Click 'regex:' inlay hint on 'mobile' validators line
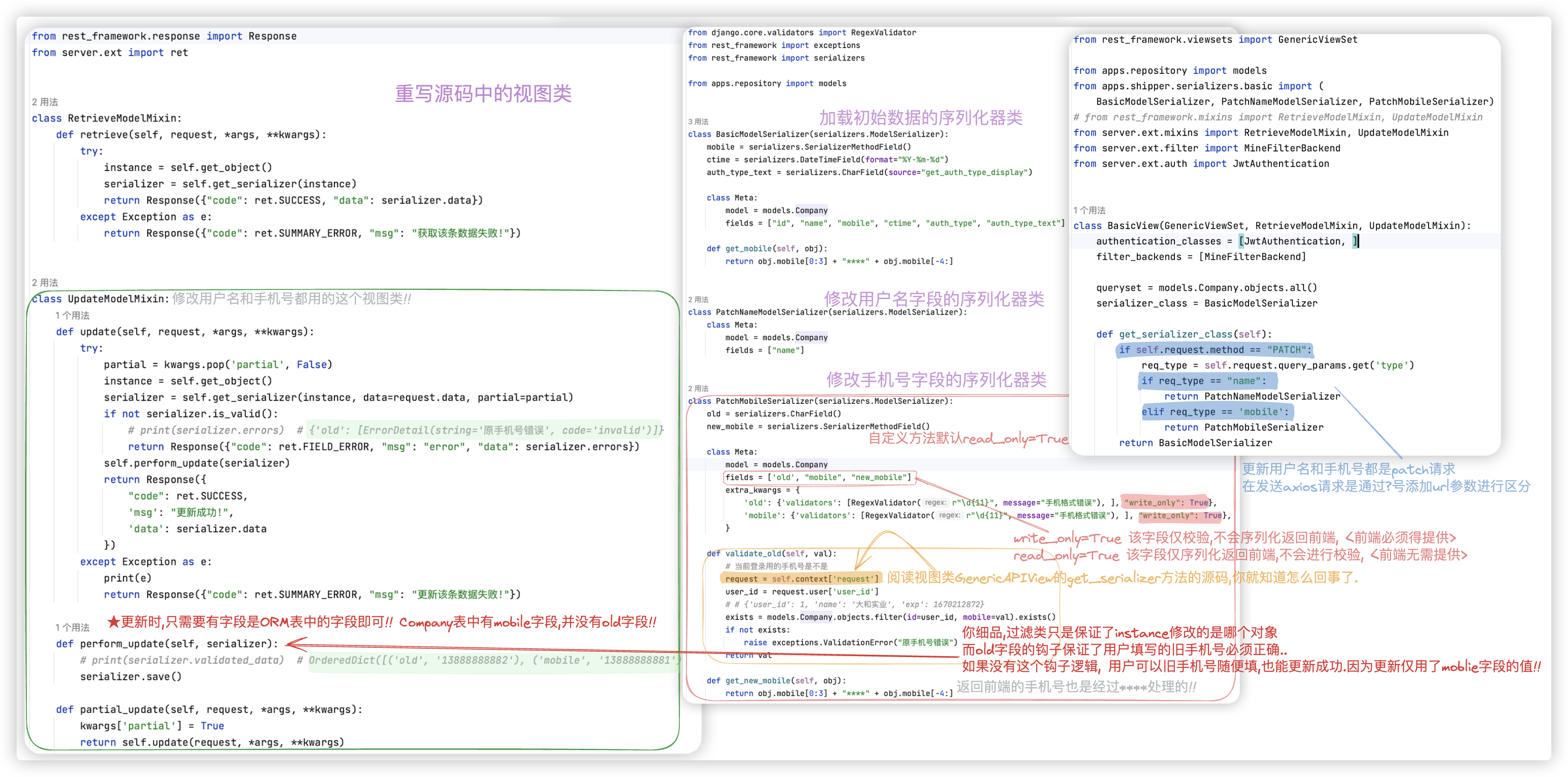Viewport: 1568px width, 777px height. (949, 515)
